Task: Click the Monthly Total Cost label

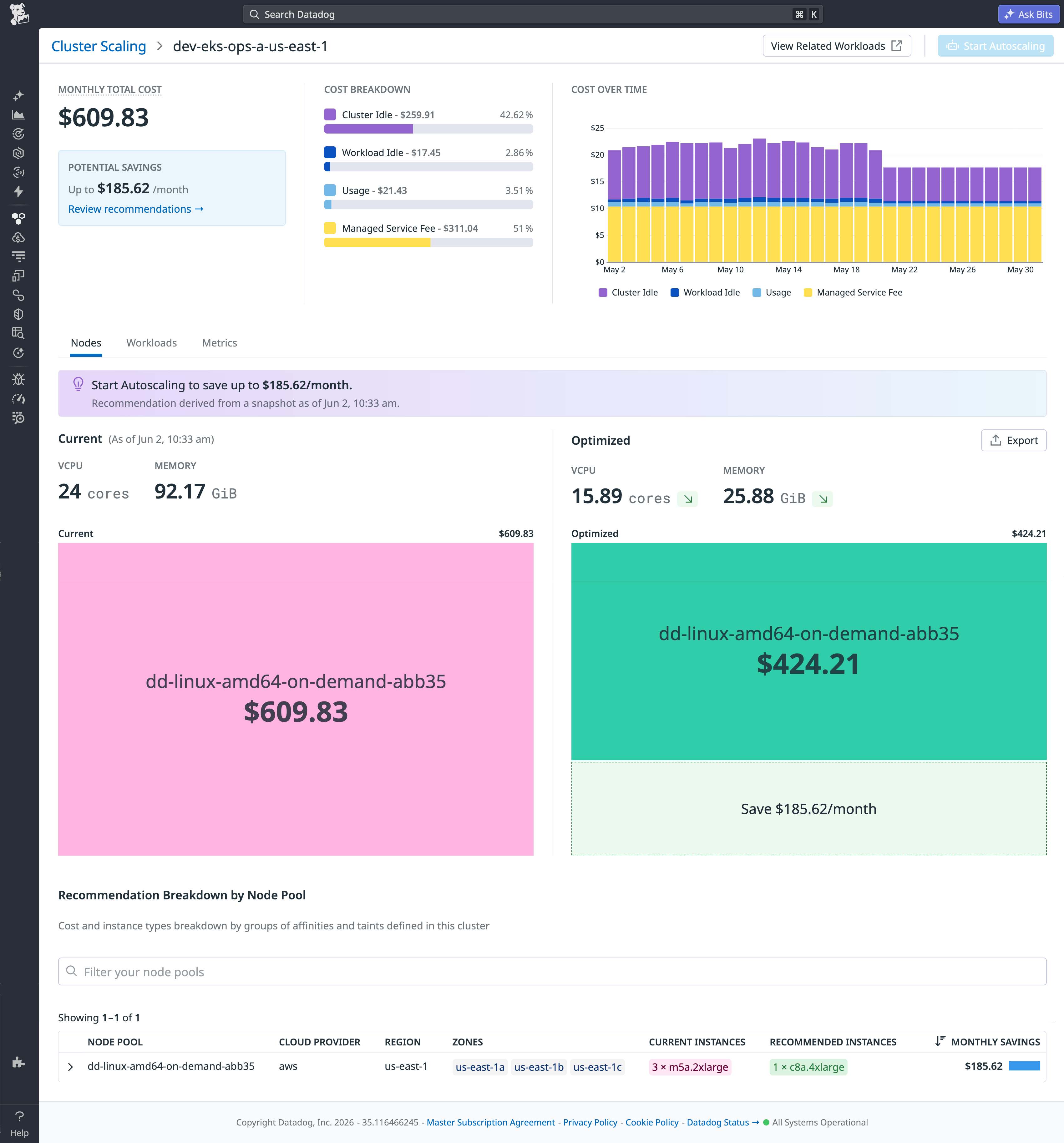Action: pos(110,90)
